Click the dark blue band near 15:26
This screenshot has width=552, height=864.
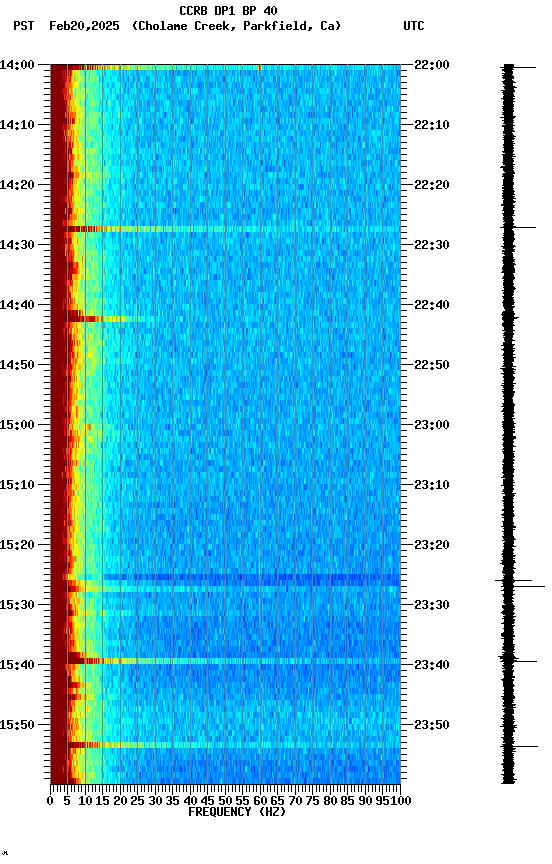click(x=251, y=579)
